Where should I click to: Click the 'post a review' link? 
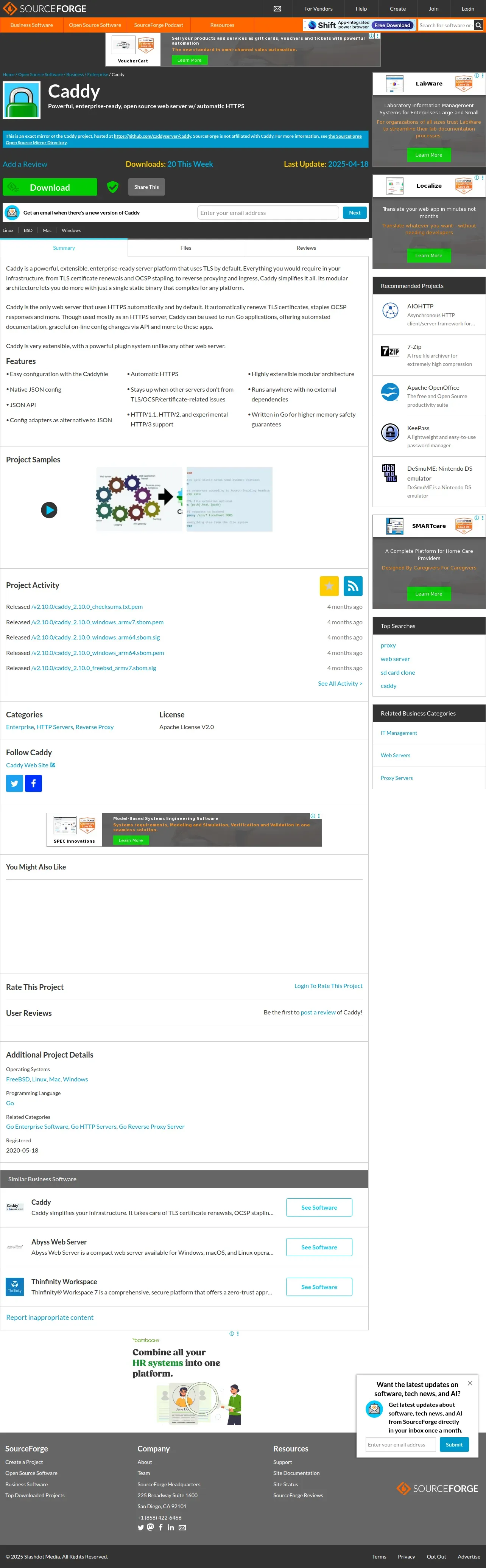318,1012
